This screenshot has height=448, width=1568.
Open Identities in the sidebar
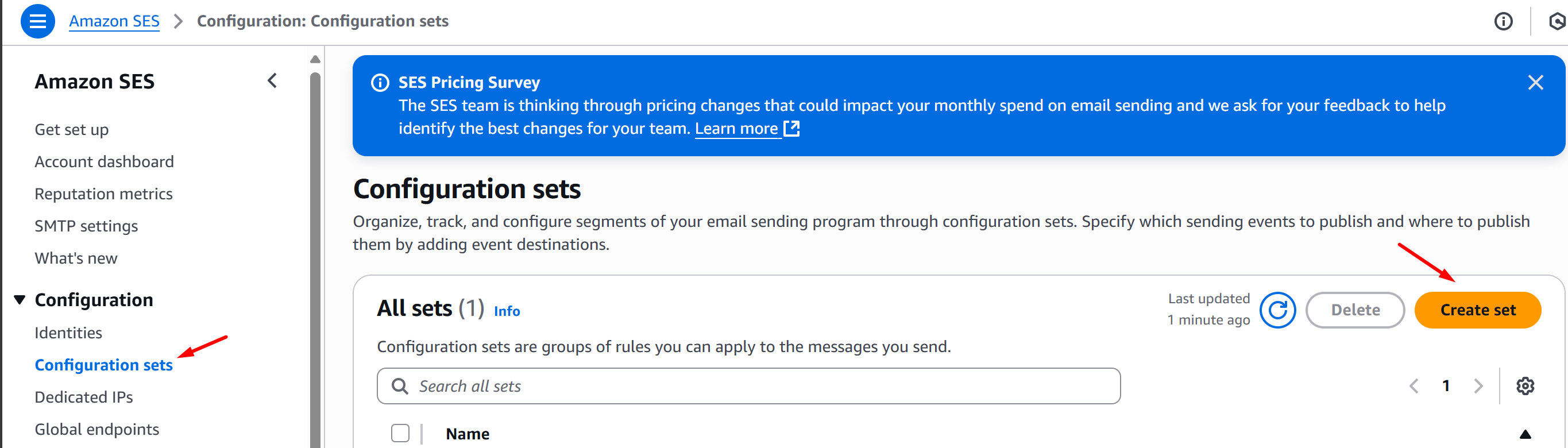click(68, 333)
